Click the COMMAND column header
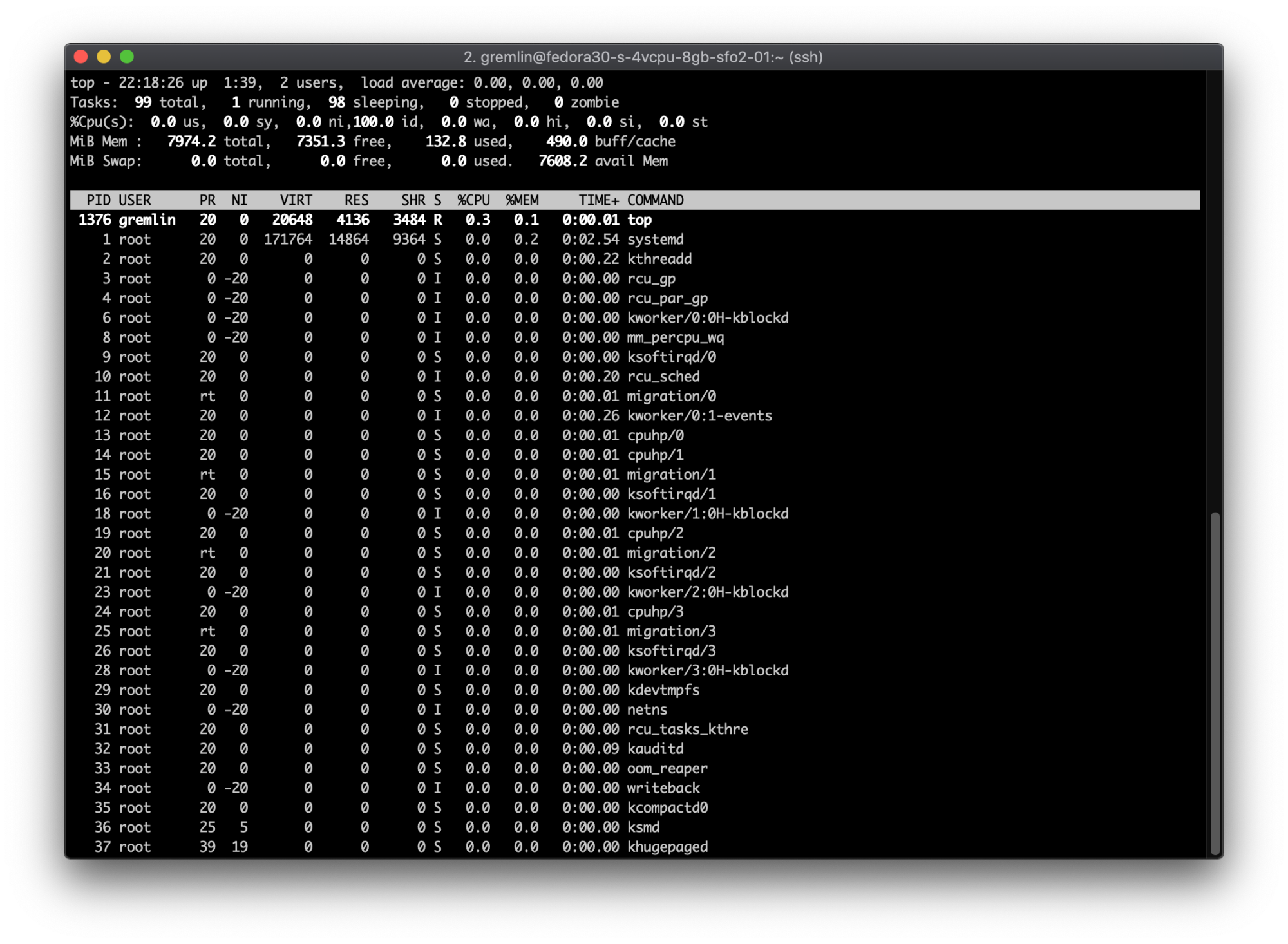Screen dimensions: 1288x944 (x=656, y=200)
